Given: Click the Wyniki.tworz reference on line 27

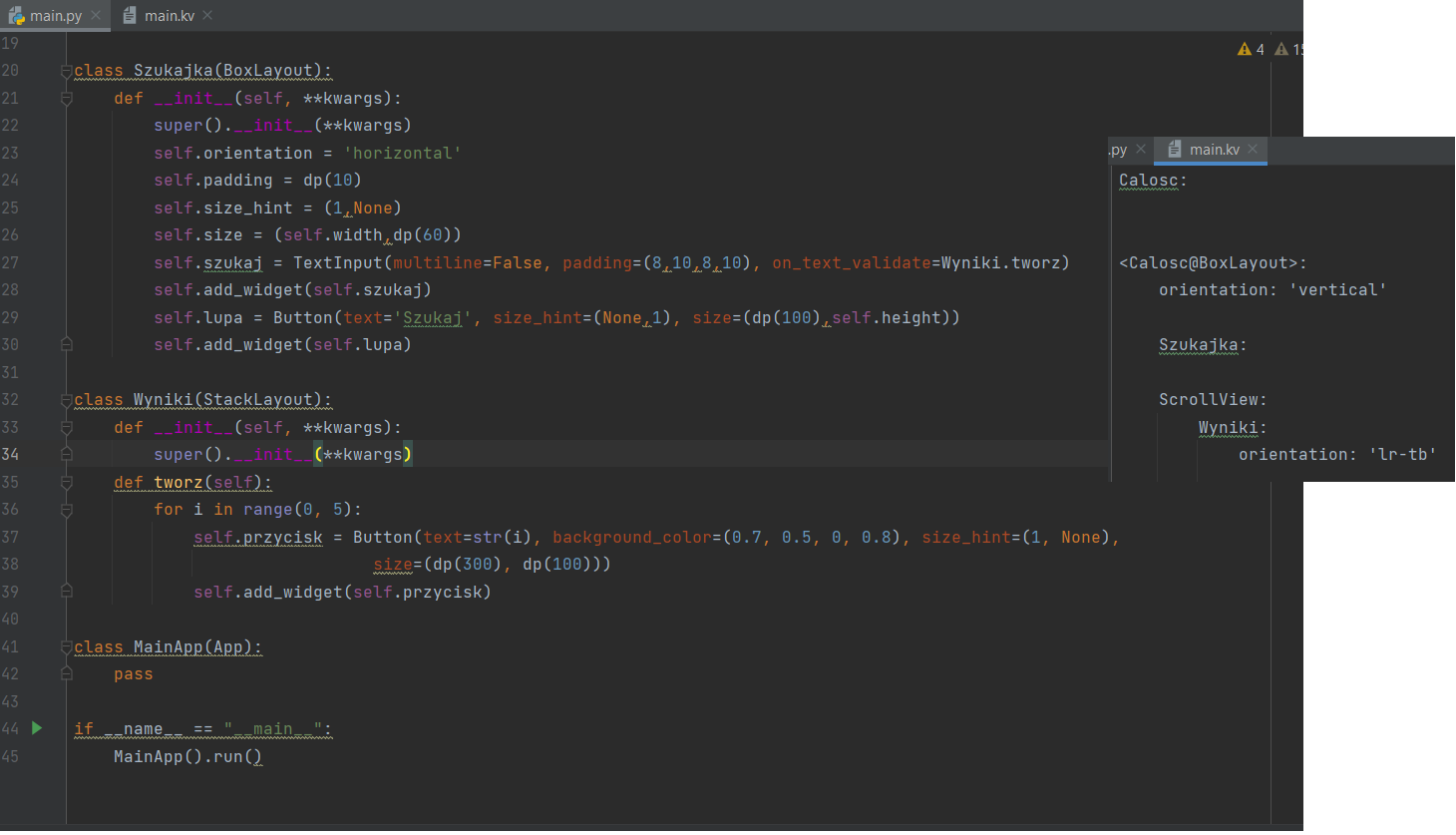Looking at the screenshot, I should pos(1003,263).
